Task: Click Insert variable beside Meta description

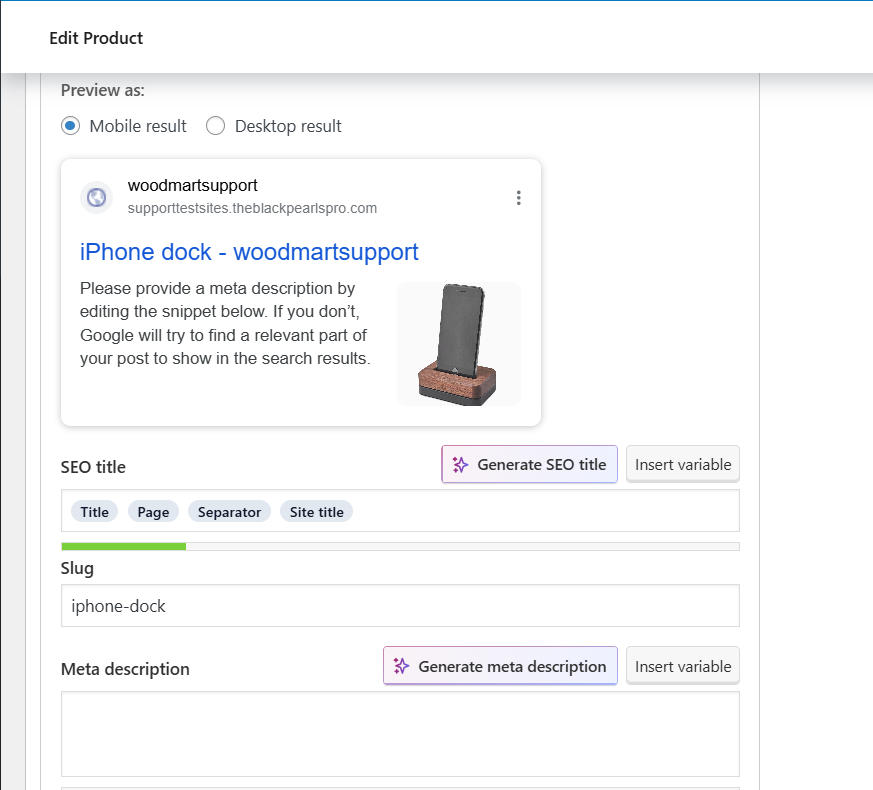Action: click(683, 666)
